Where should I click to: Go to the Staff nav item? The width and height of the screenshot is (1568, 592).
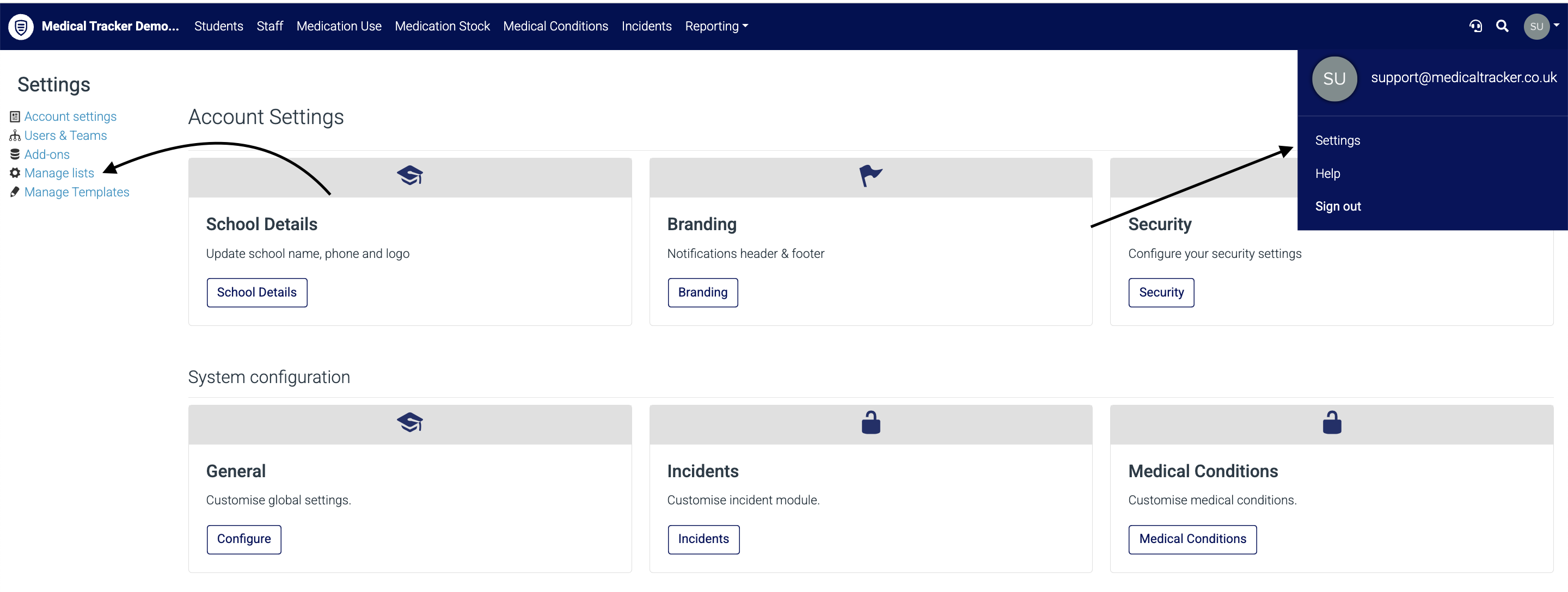point(269,26)
